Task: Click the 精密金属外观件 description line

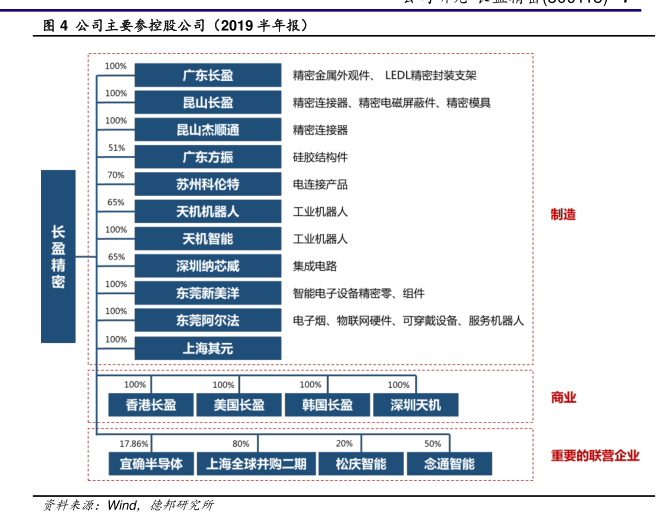Action: tap(385, 76)
